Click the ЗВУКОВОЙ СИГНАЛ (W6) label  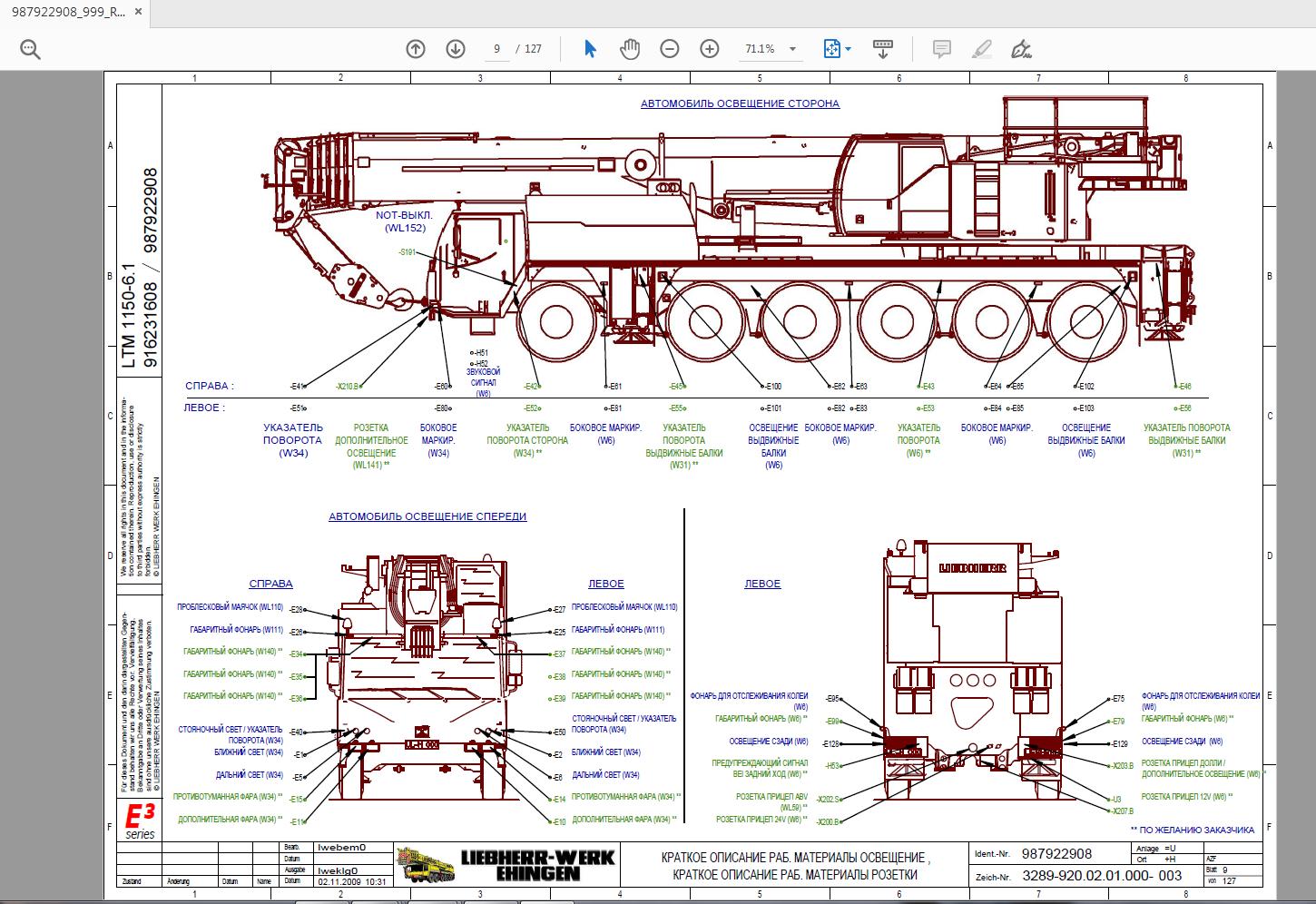(483, 383)
